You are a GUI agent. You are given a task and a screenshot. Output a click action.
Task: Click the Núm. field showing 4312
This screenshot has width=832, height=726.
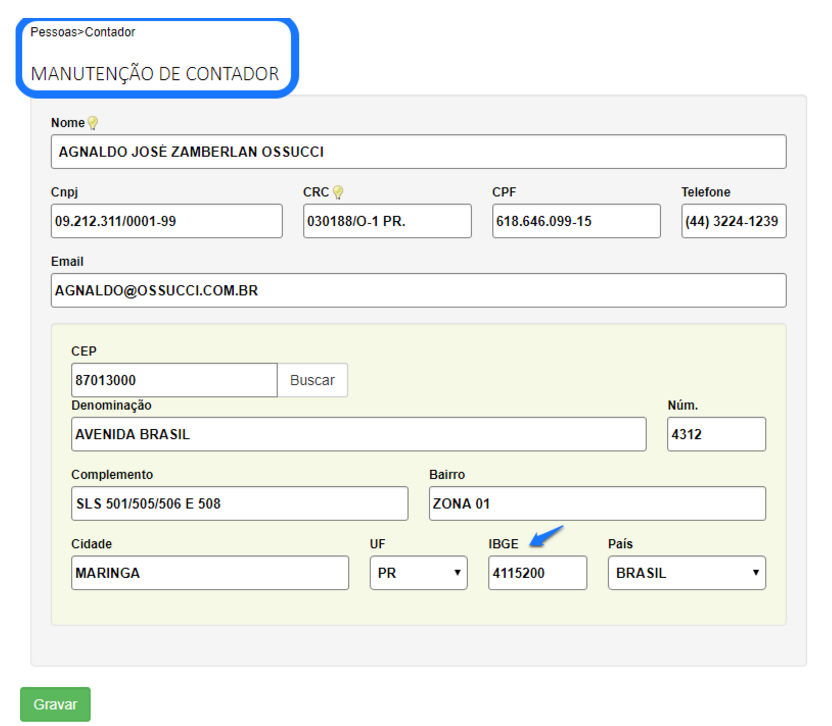point(716,434)
